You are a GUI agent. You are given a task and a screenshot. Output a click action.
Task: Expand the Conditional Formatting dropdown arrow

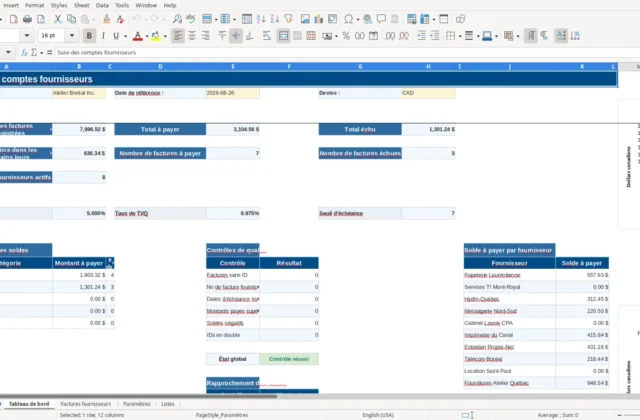point(518,36)
